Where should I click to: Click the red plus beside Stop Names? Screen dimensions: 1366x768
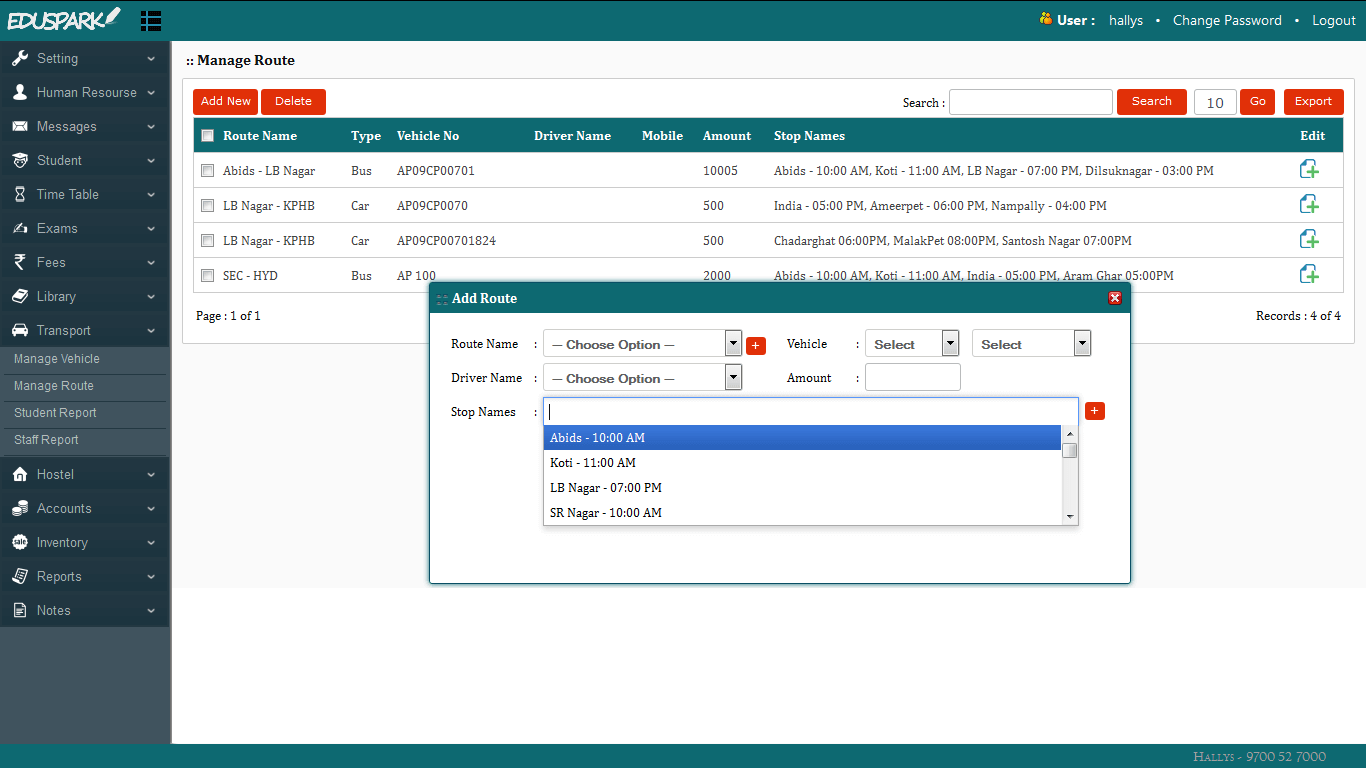pyautogui.click(x=1095, y=410)
